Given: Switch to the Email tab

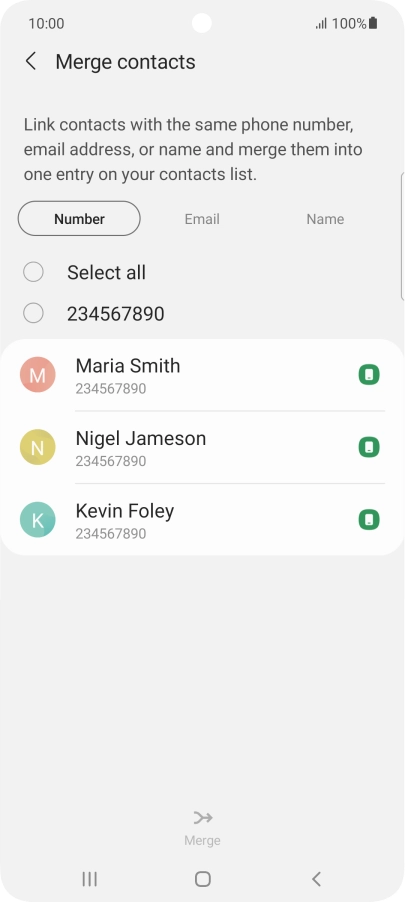Looking at the screenshot, I should tap(202, 219).
